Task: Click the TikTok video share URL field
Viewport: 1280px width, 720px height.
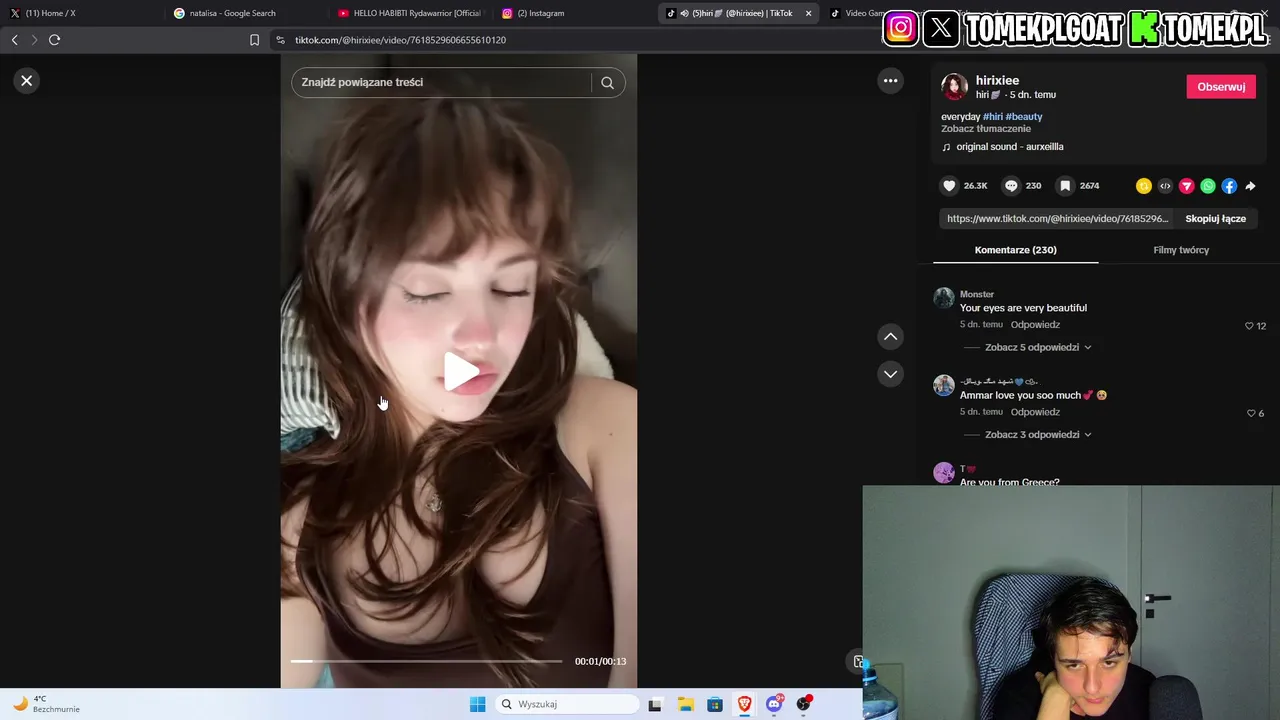Action: (x=1057, y=219)
